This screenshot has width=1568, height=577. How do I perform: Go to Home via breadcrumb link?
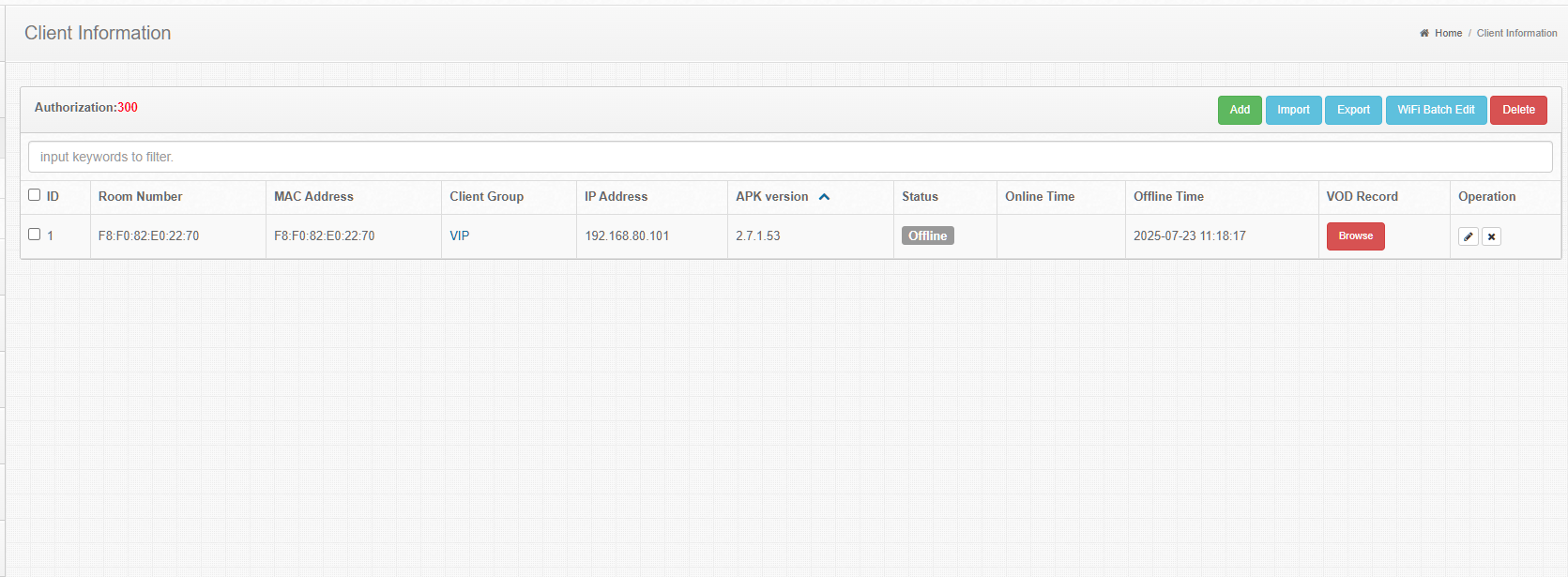(1448, 33)
